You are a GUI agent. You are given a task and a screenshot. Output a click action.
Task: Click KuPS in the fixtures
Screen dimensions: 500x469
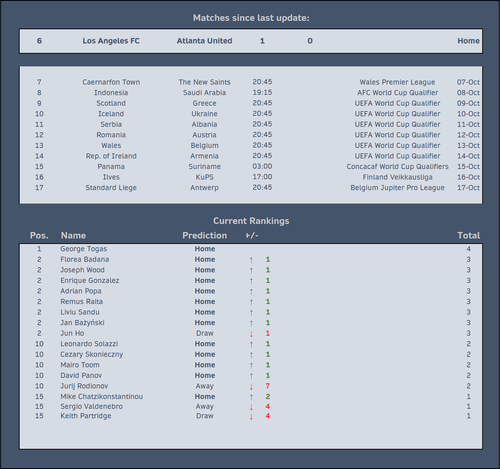coord(204,177)
